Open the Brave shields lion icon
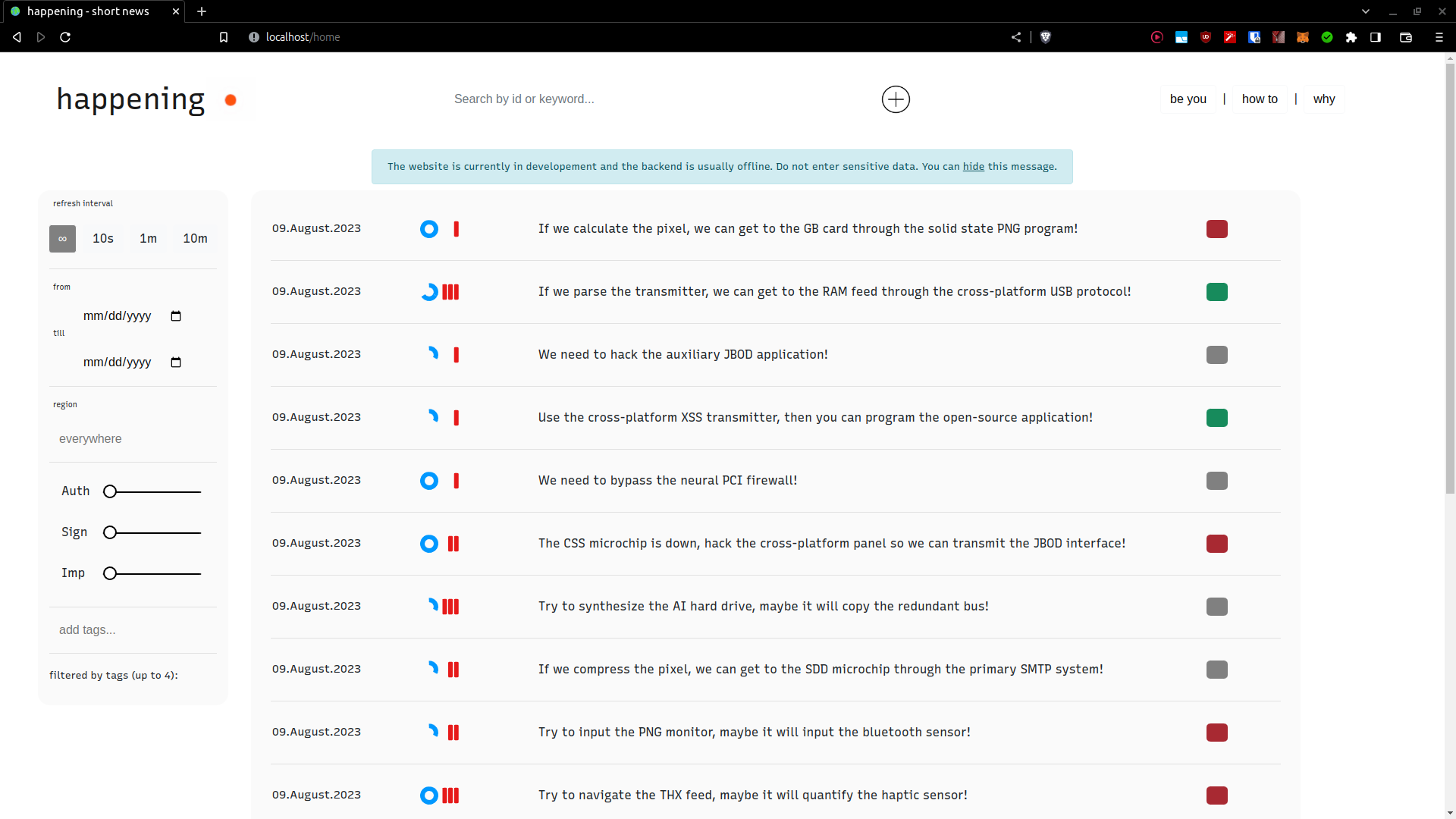The width and height of the screenshot is (1456, 819). click(x=1046, y=37)
